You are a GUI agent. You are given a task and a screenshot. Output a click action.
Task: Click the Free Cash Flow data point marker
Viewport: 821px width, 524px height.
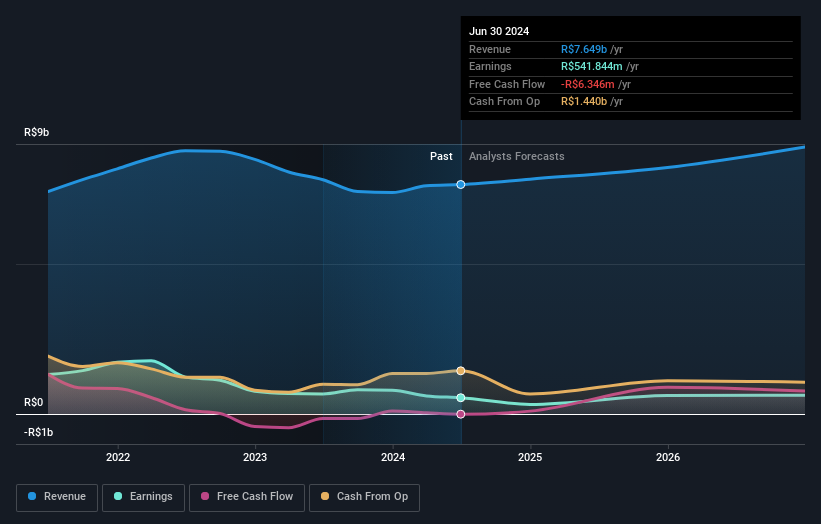coord(461,414)
